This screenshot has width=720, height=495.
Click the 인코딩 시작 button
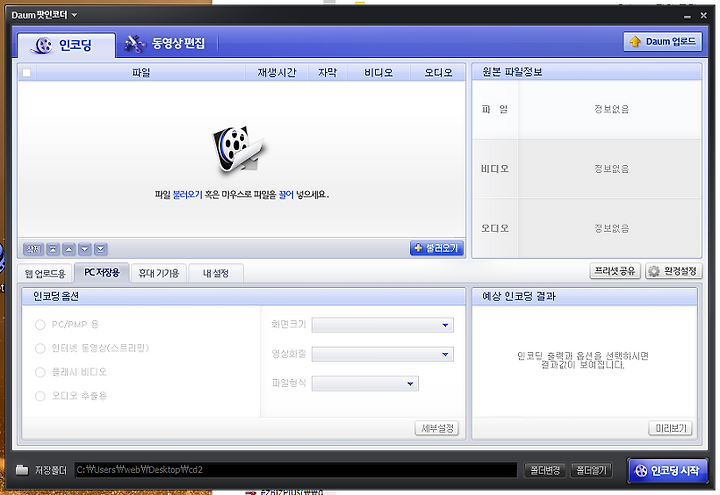pyautogui.click(x=667, y=471)
